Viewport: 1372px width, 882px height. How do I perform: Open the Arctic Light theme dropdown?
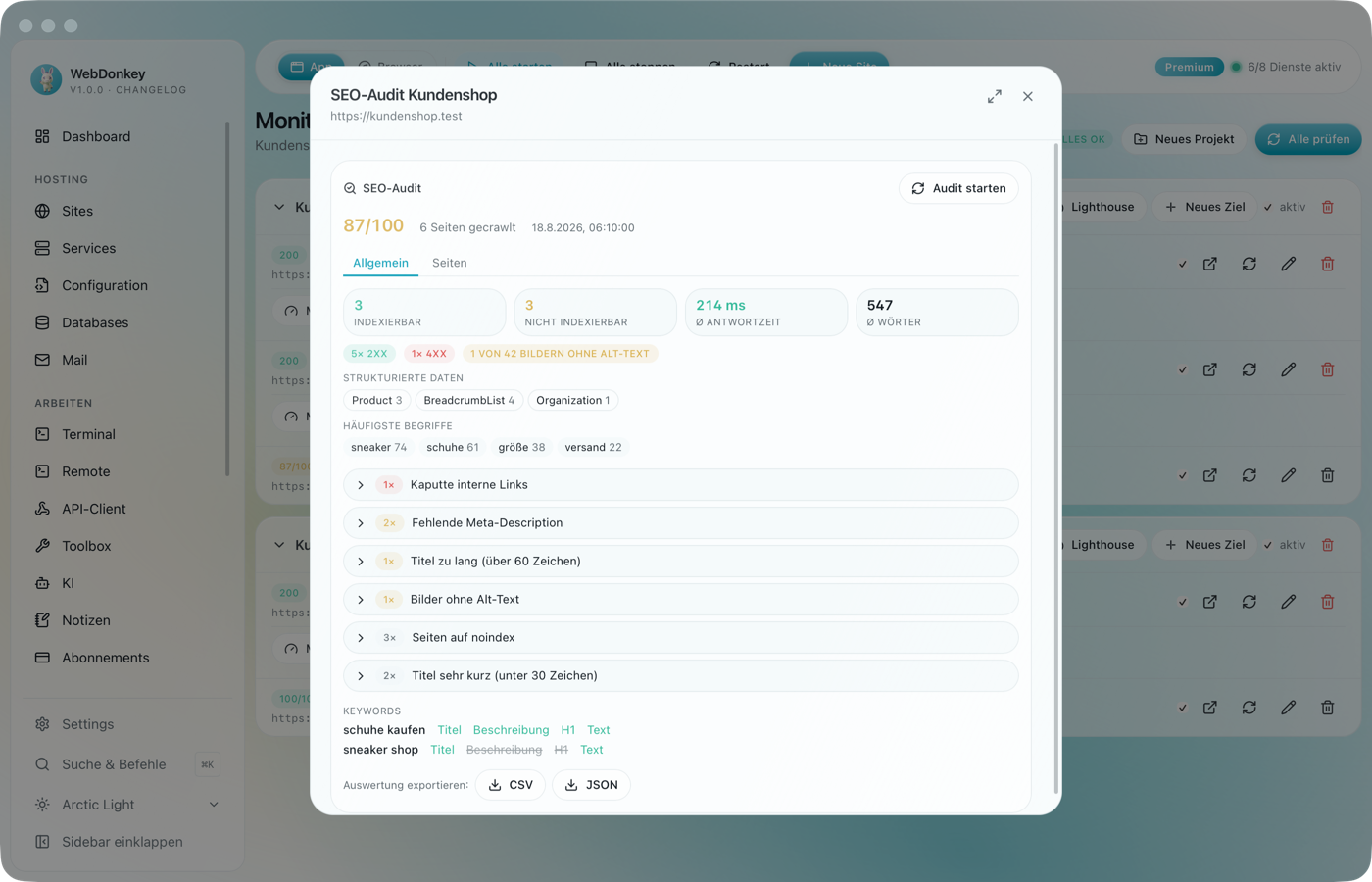pos(127,805)
